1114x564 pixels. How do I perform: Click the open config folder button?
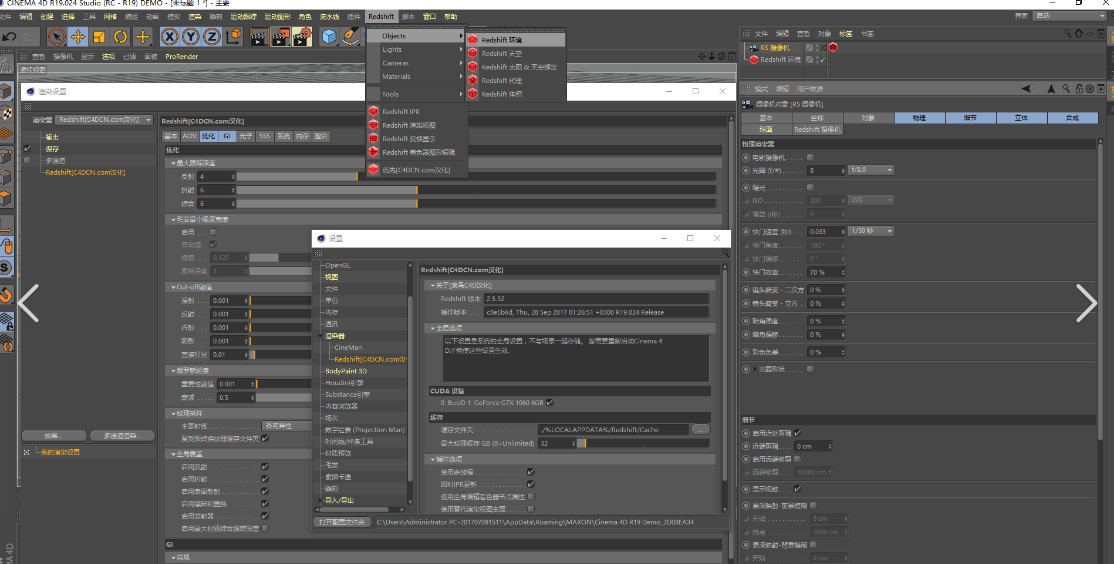342,522
